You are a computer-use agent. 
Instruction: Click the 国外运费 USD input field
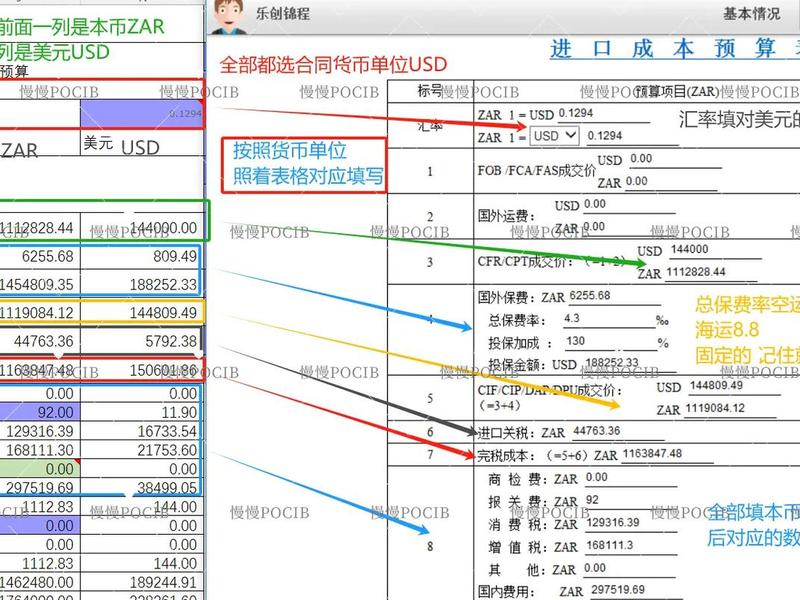629,205
